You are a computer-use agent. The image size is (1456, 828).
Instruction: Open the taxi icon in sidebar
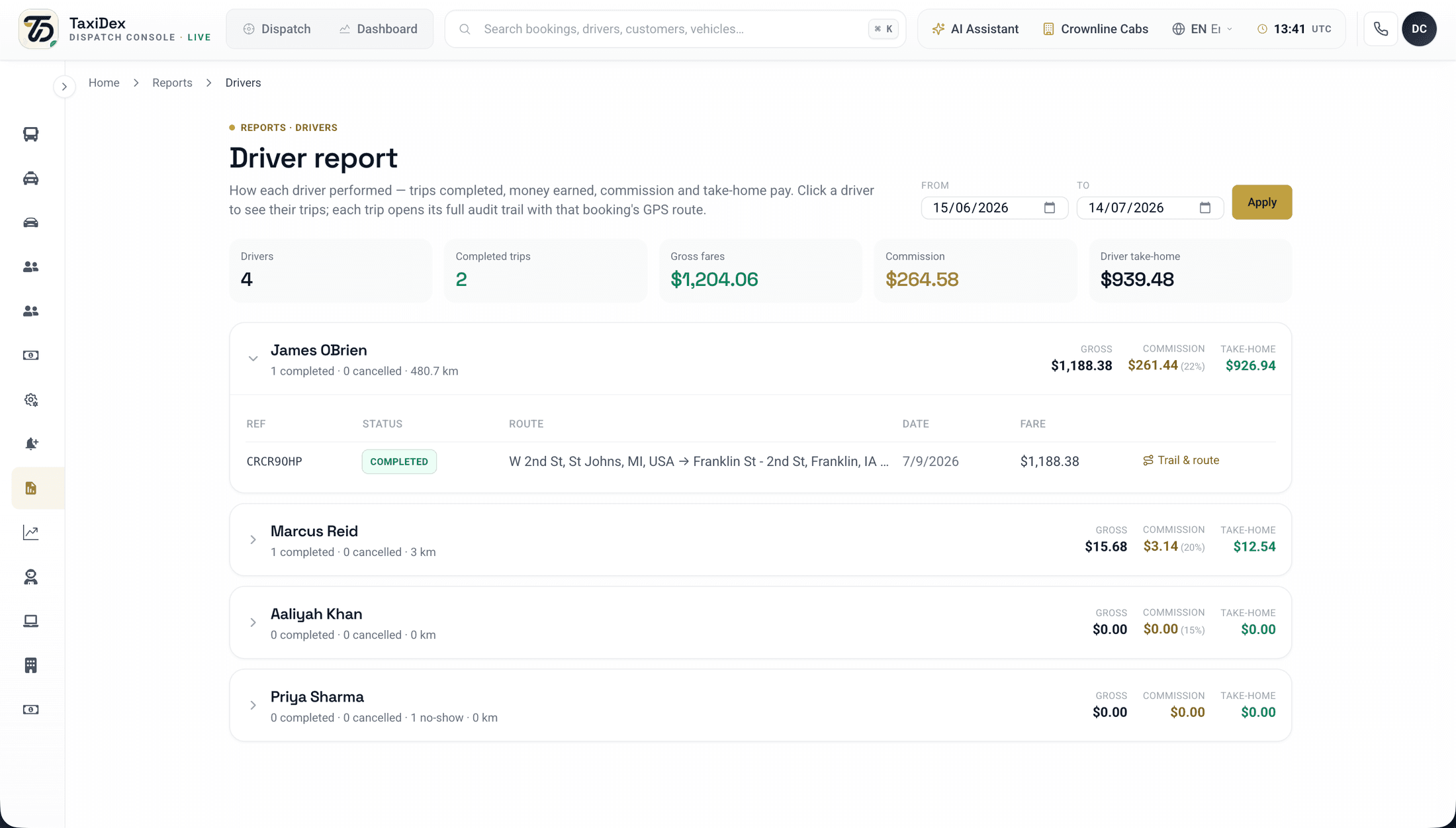click(30, 179)
